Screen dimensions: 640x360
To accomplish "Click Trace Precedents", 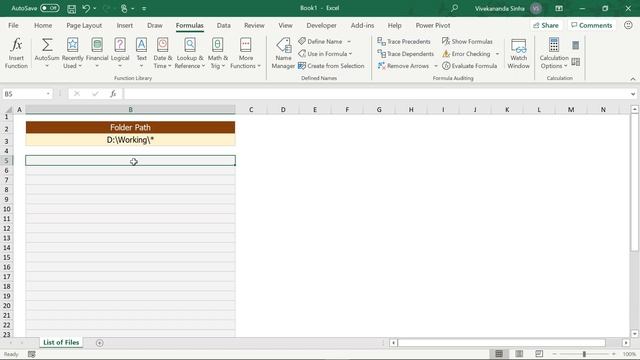I will pos(404,41).
